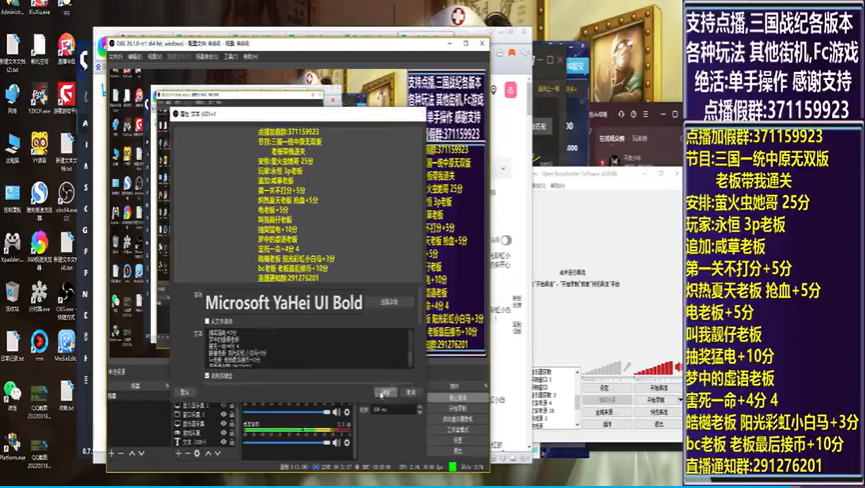Click red speaker icon in old OBS window
865x488 pixels.
click(x=679, y=367)
